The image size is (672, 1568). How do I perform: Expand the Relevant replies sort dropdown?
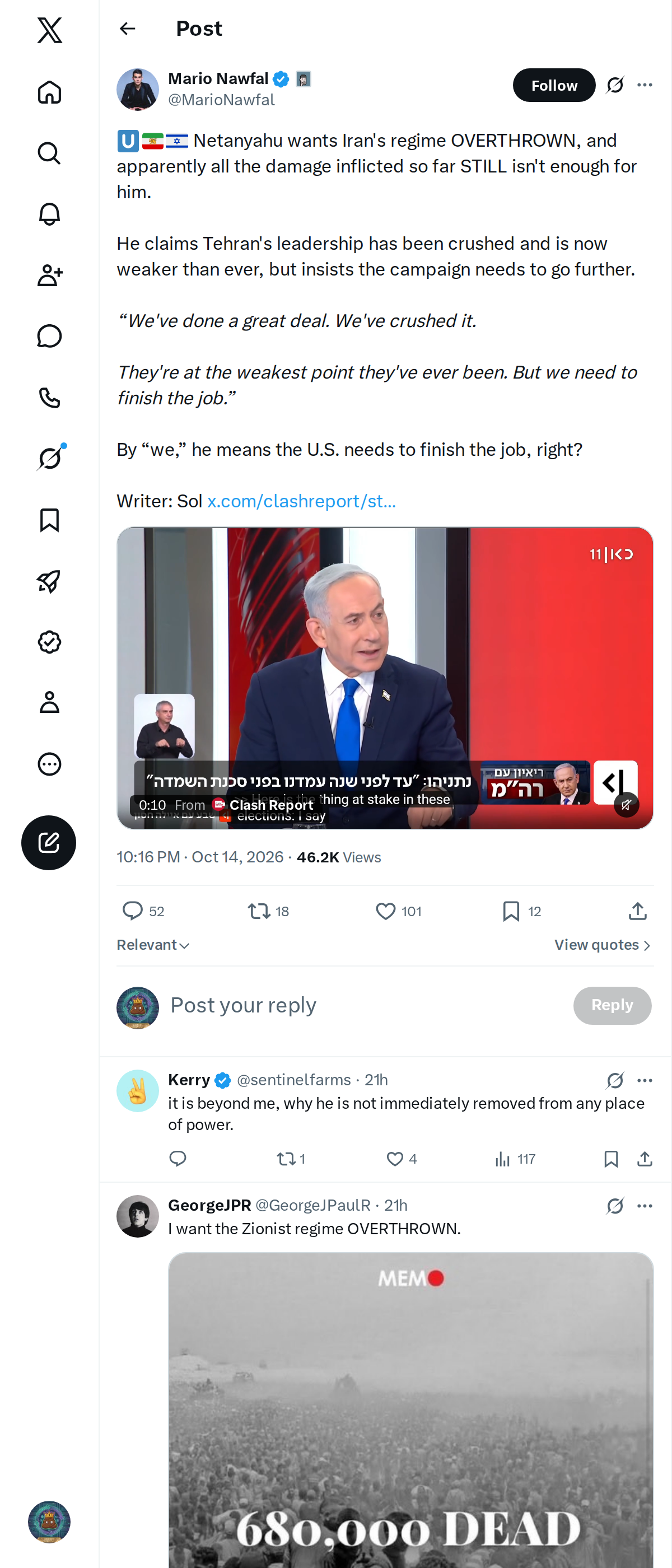point(153,945)
